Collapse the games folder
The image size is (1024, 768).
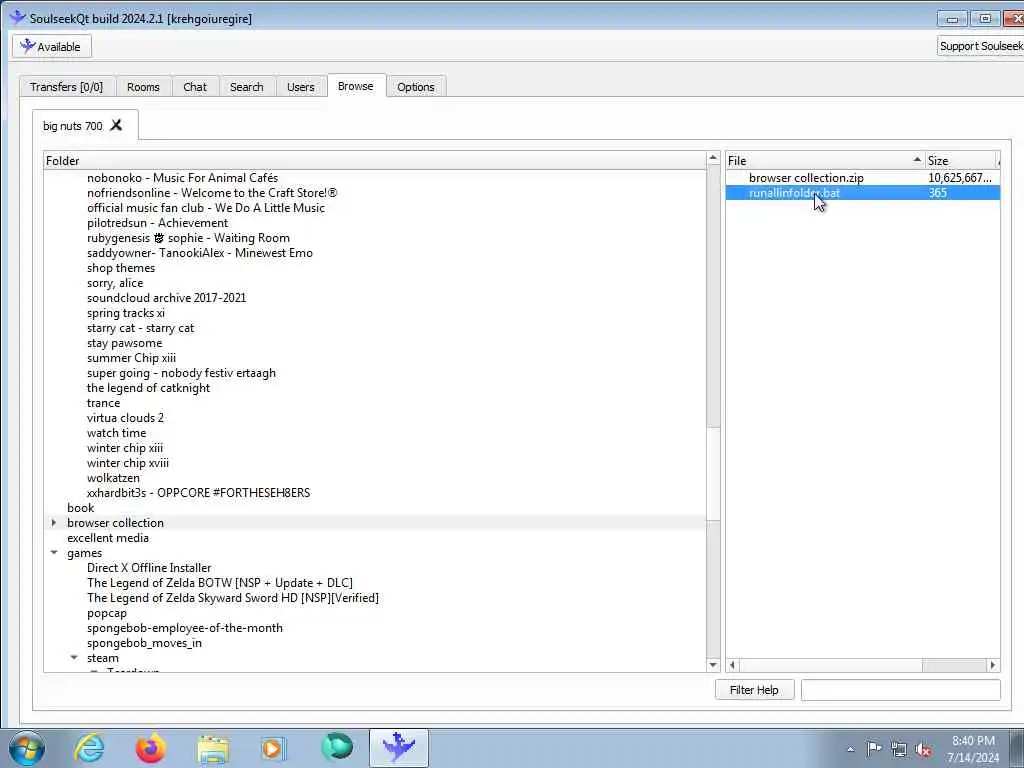coord(54,552)
